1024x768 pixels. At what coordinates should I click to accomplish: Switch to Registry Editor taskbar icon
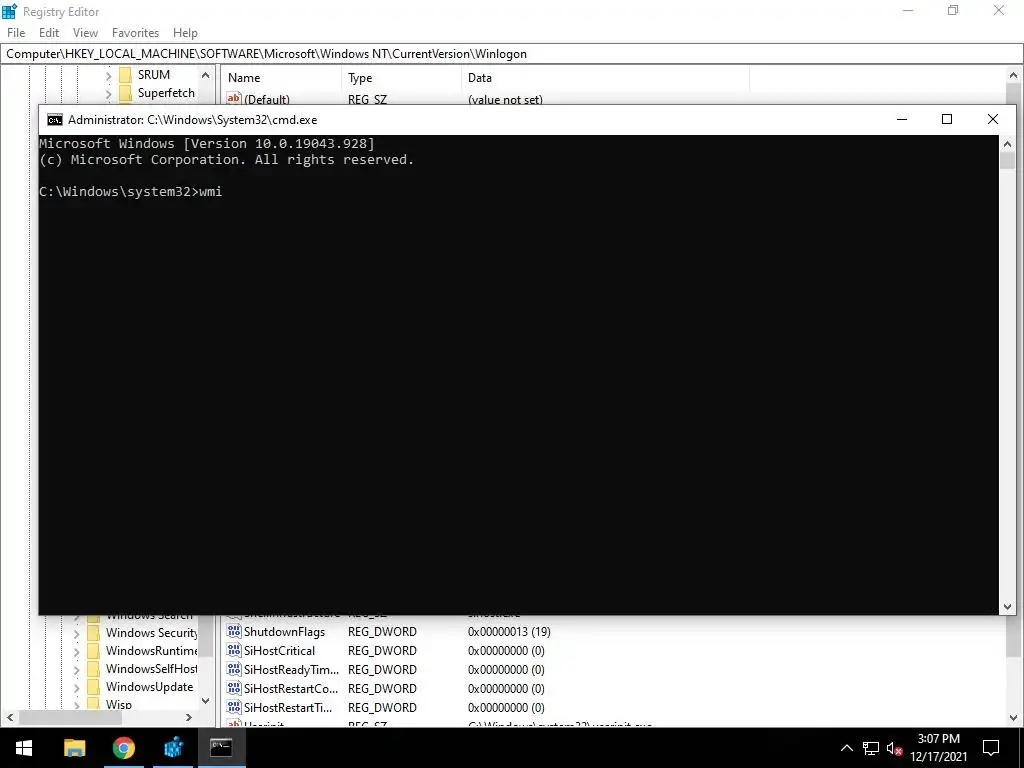[172, 748]
